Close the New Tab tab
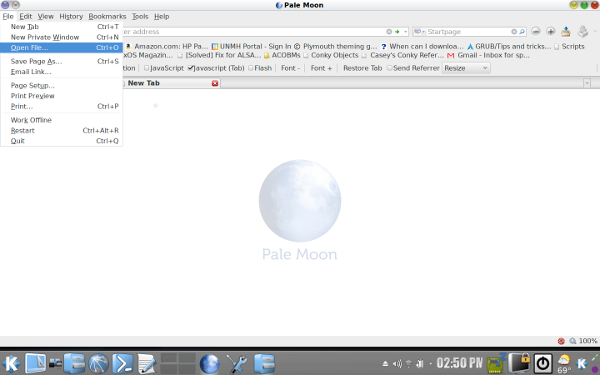Image resolution: width=600 pixels, height=375 pixels. click(215, 83)
